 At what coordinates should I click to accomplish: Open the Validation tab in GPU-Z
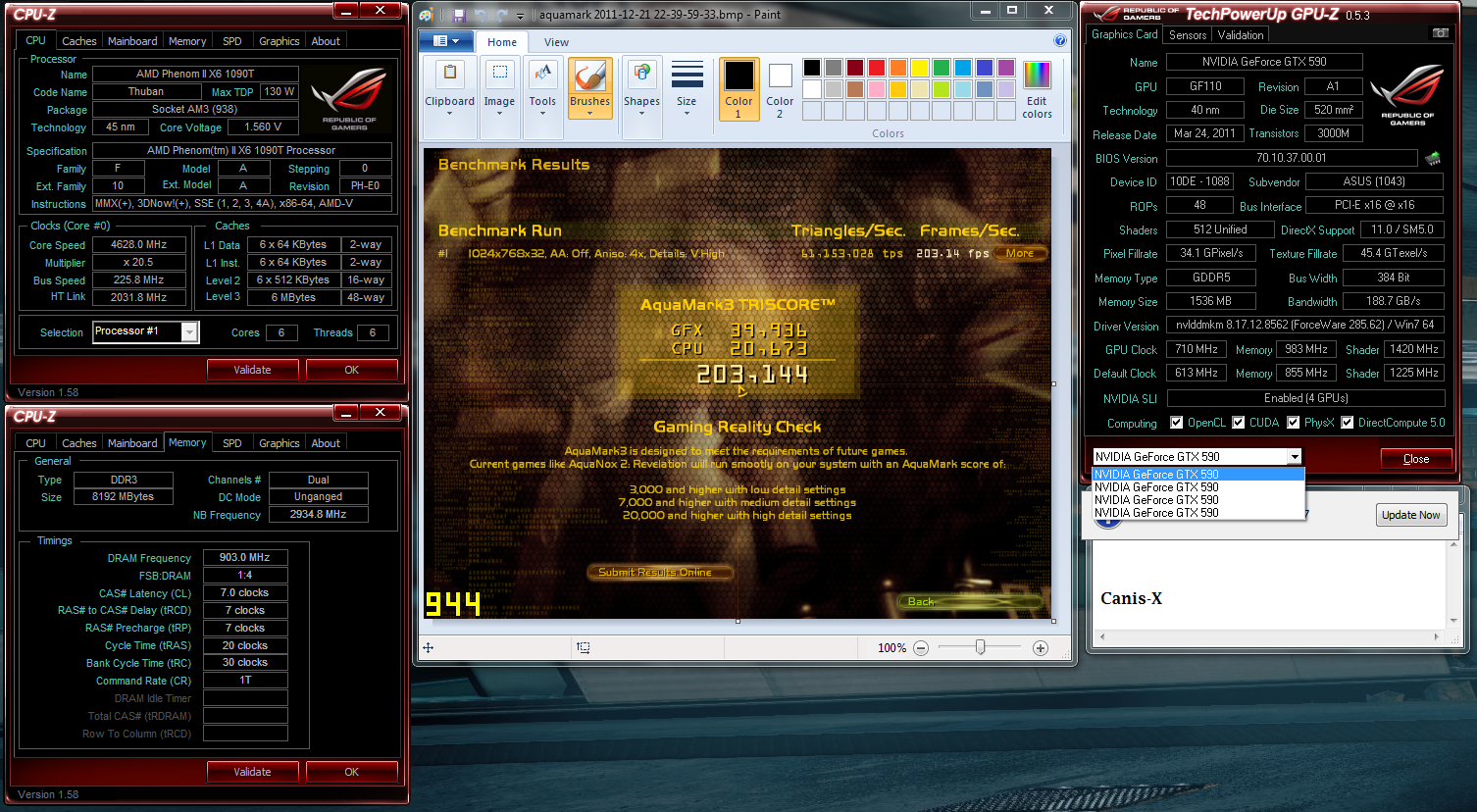point(1241,34)
